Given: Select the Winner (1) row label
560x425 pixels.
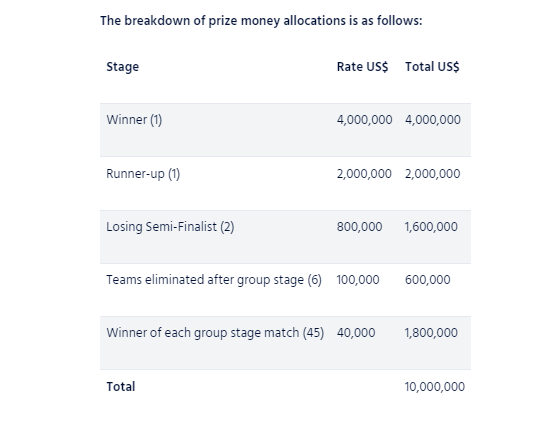Looking at the screenshot, I should point(134,120).
